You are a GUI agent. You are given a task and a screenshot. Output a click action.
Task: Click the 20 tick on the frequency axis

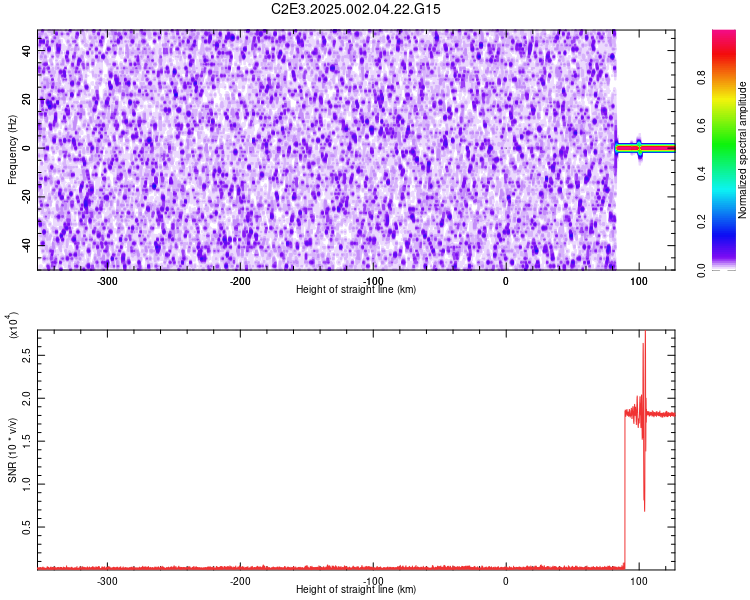click(26, 100)
